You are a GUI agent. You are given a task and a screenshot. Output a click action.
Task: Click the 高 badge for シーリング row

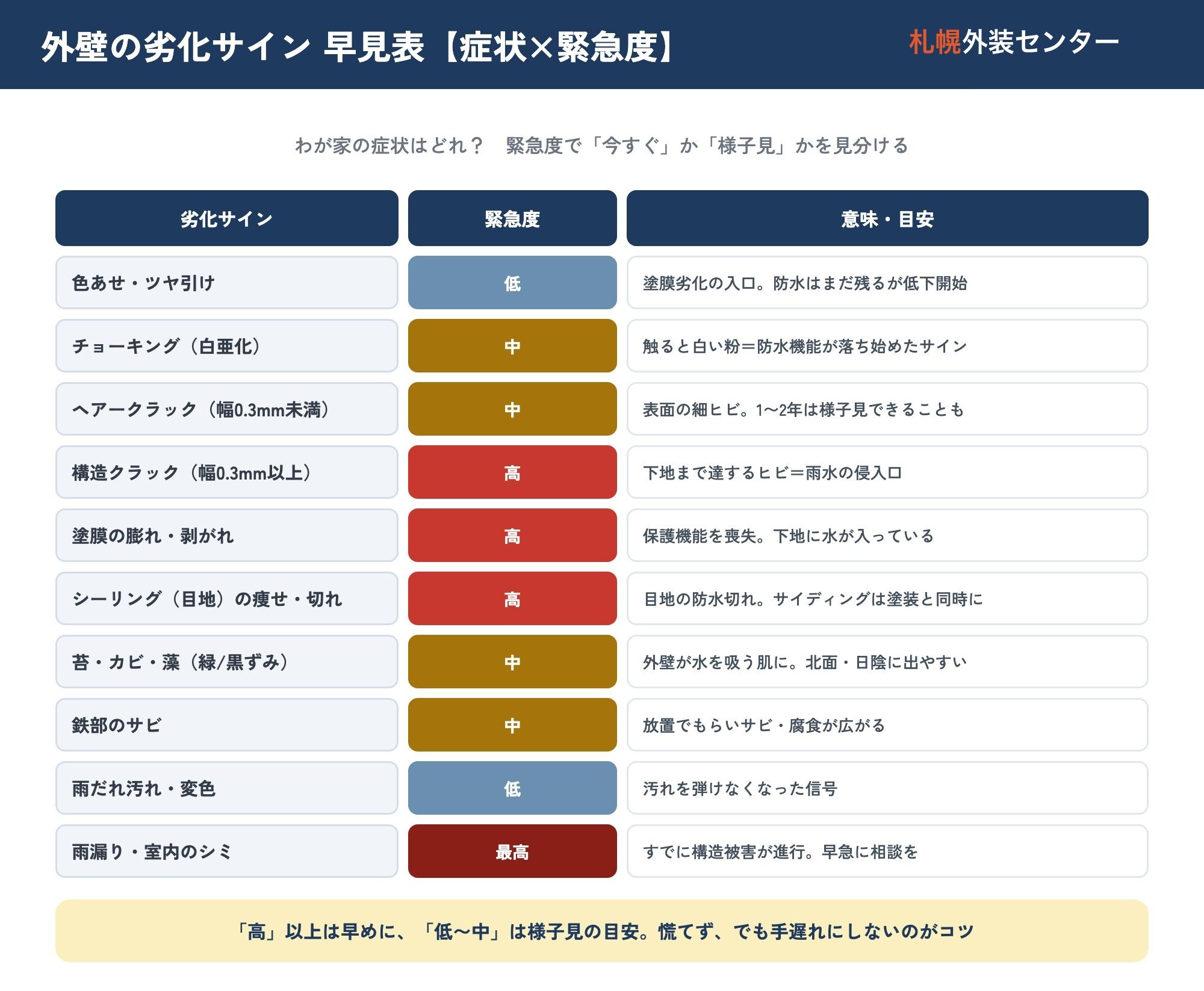click(x=512, y=599)
